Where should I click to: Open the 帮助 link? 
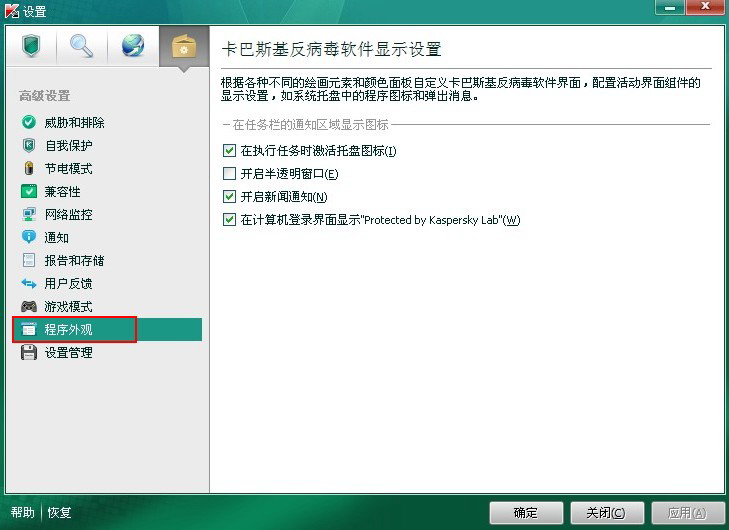[x=23, y=512]
